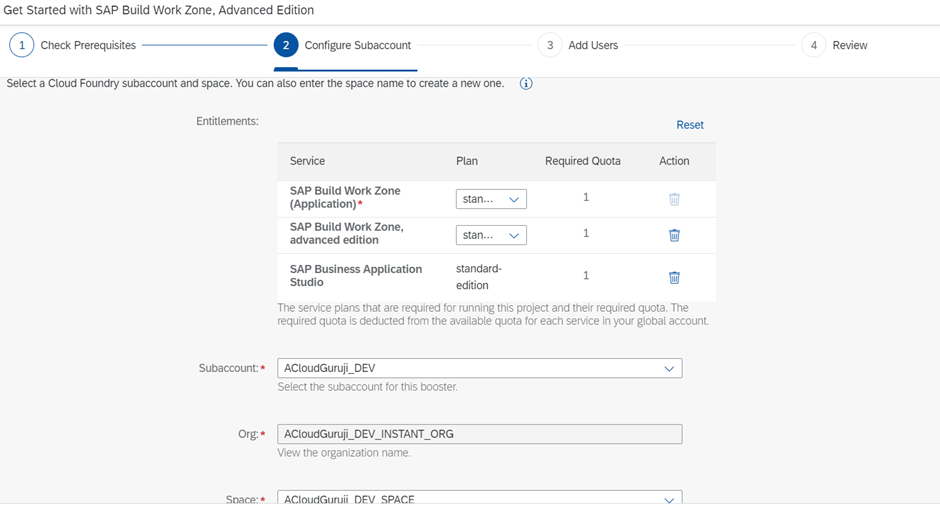Screen dimensions: 940x505
Task: Open plan dropdown for Work Zone (Application)
Action: (x=491, y=199)
